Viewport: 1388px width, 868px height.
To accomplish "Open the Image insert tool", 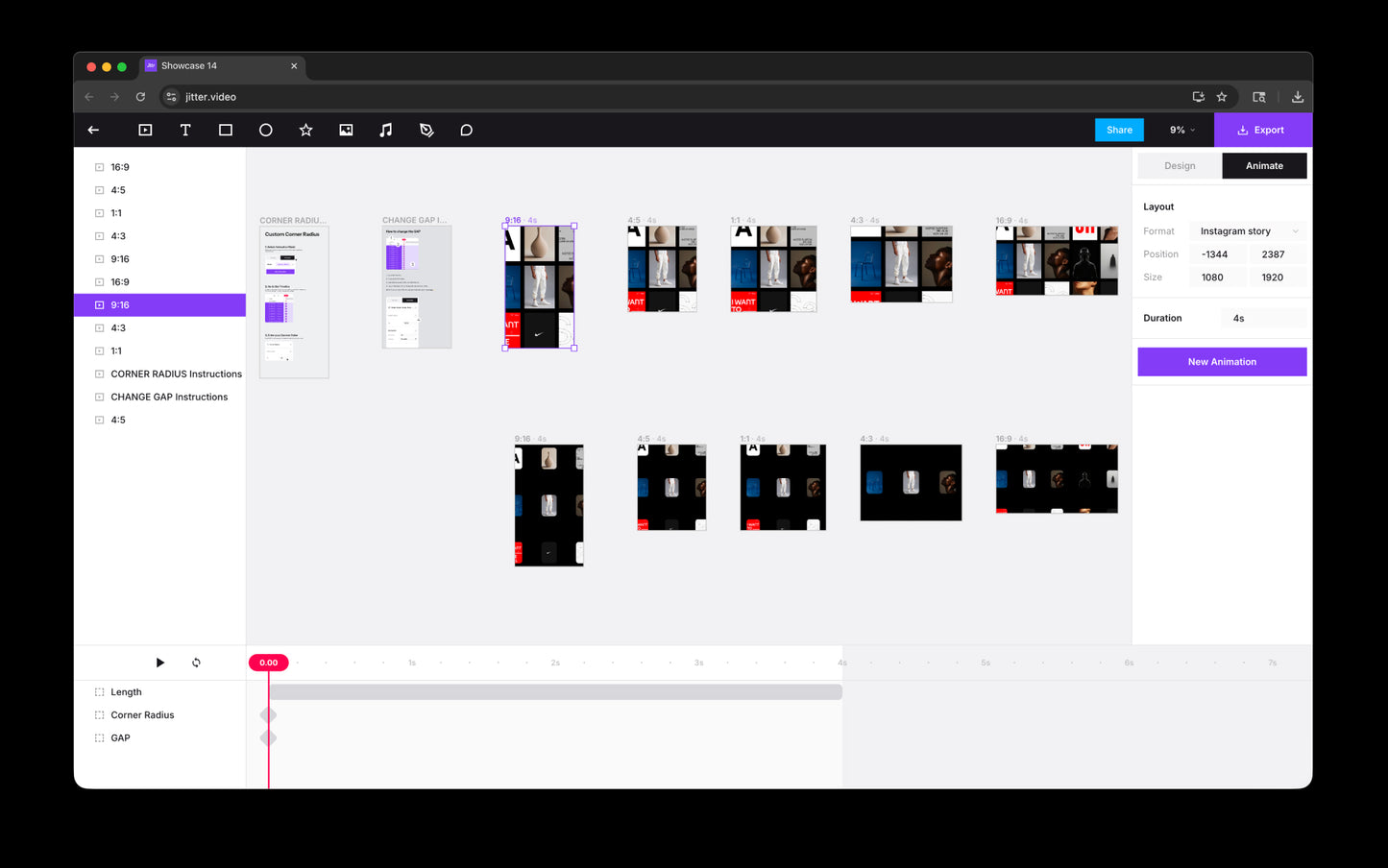I will point(346,130).
